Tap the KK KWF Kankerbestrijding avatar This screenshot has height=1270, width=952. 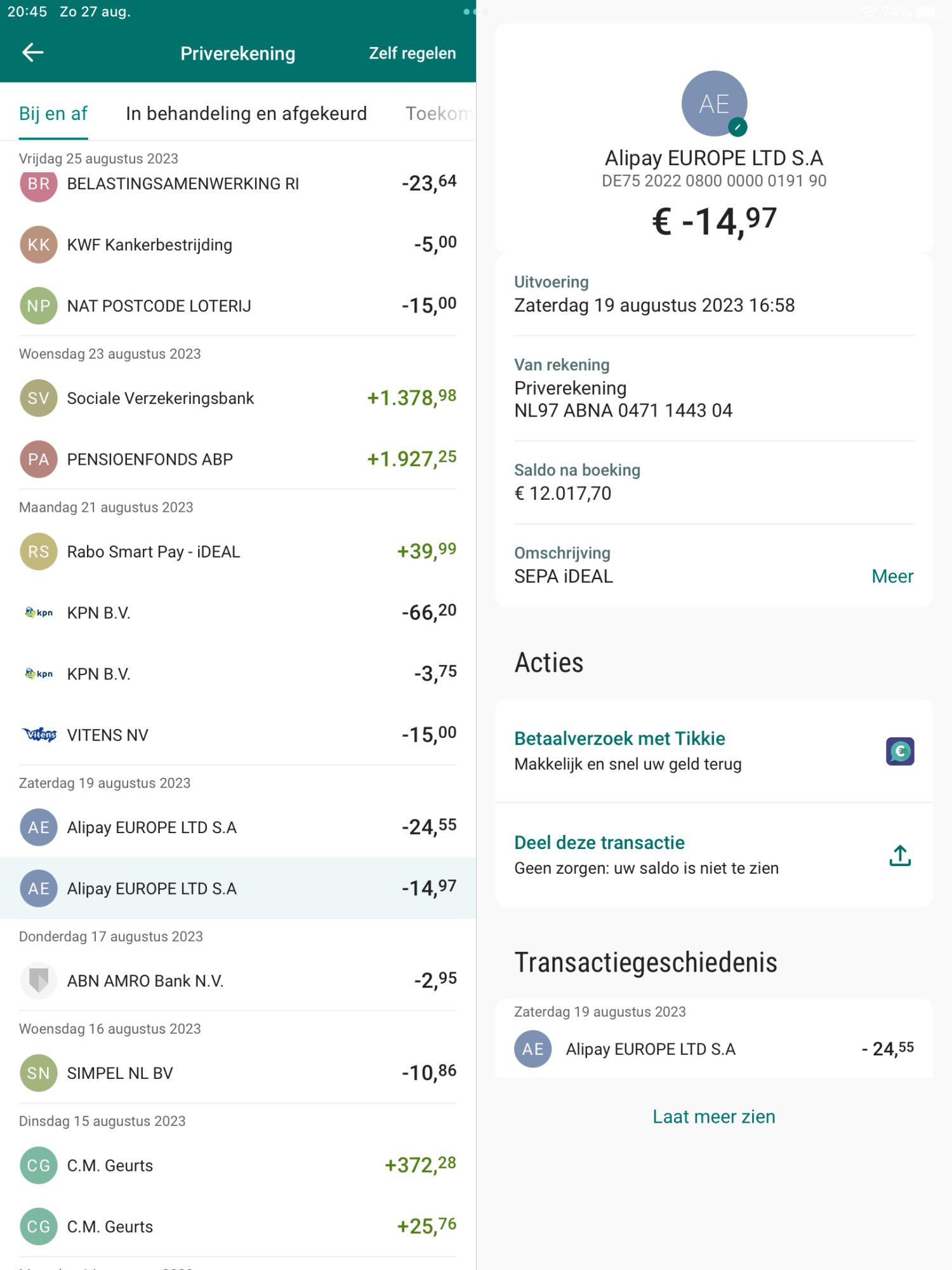coord(39,244)
